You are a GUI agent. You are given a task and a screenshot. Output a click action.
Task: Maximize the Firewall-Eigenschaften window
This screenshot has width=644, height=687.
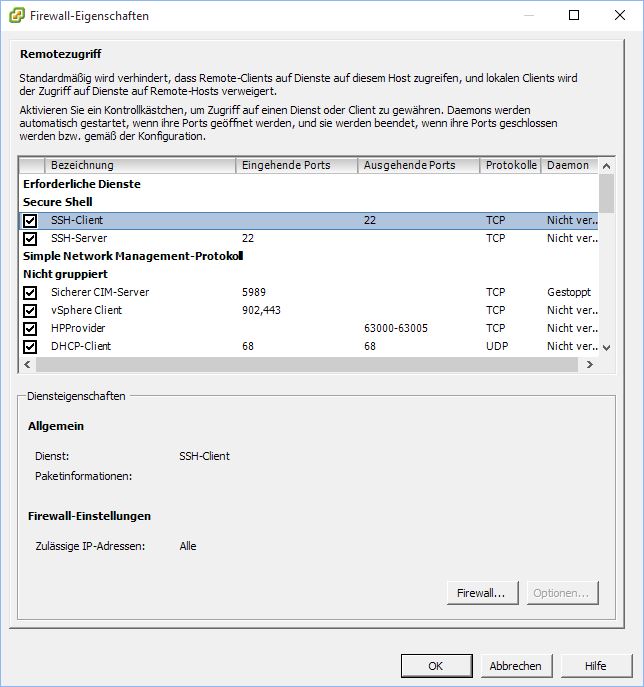point(574,15)
